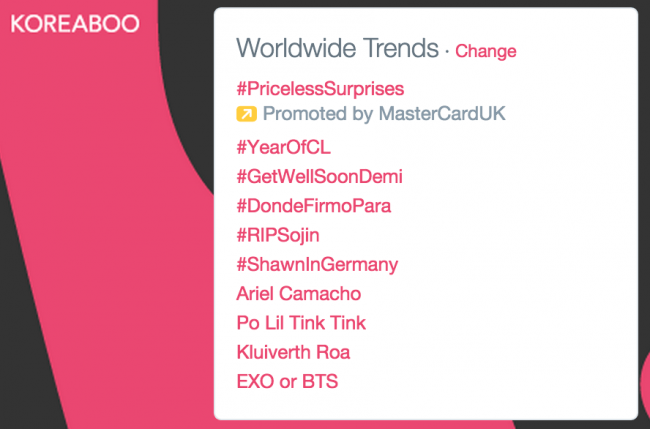Click Change next to Worldwide Trends
The image size is (650, 429).
486,51
